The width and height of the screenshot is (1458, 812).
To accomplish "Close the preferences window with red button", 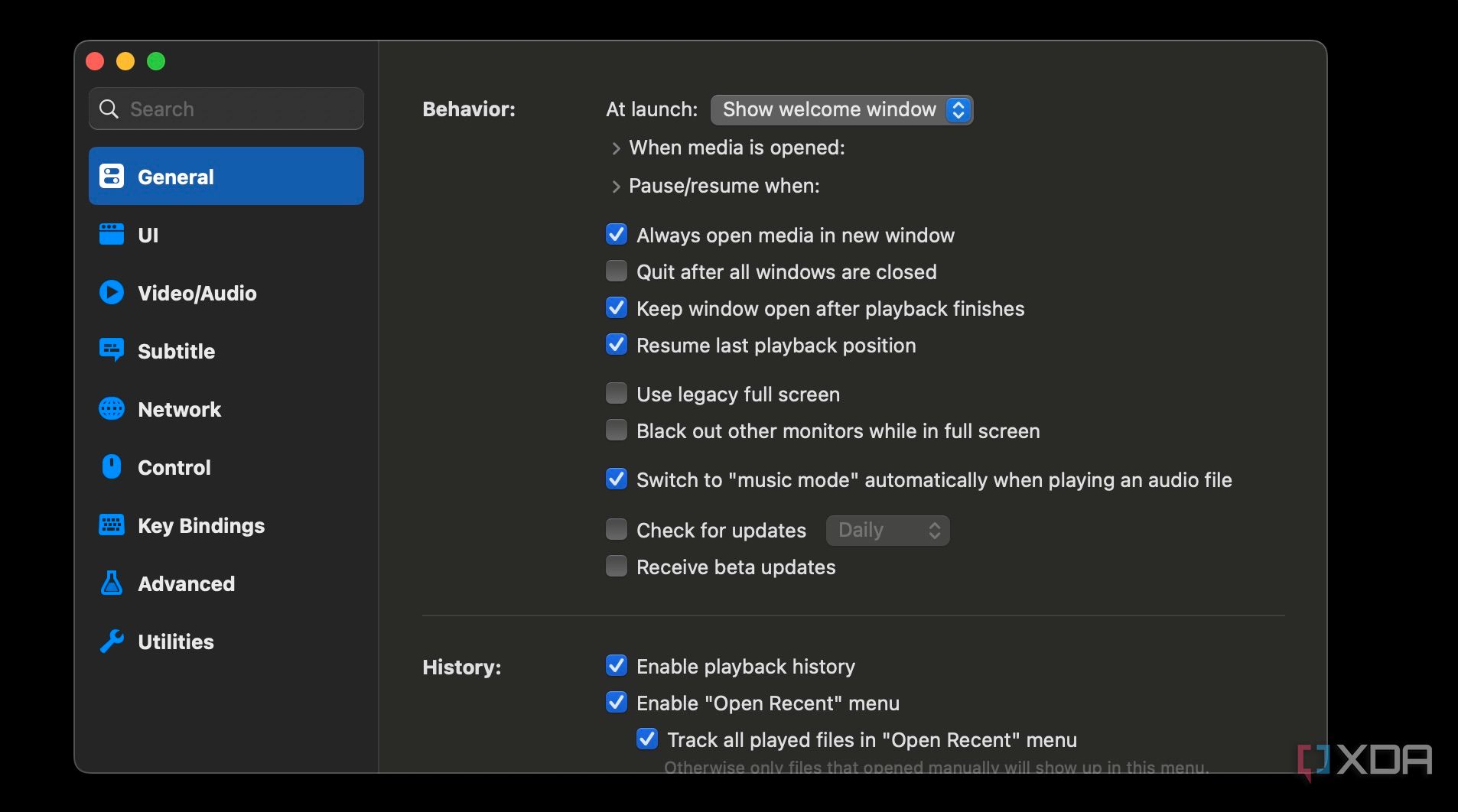I will pos(95,61).
